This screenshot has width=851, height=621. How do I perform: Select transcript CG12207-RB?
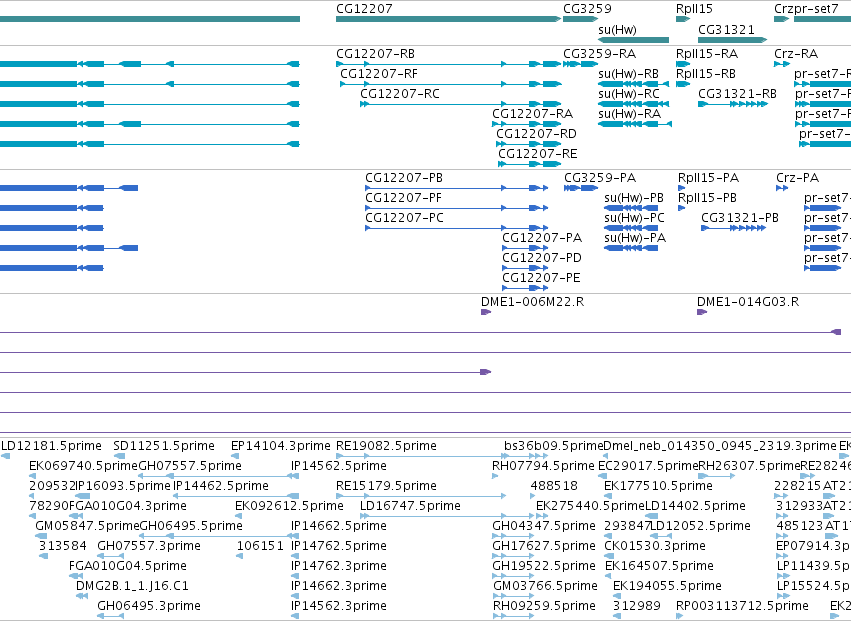(x=375, y=54)
